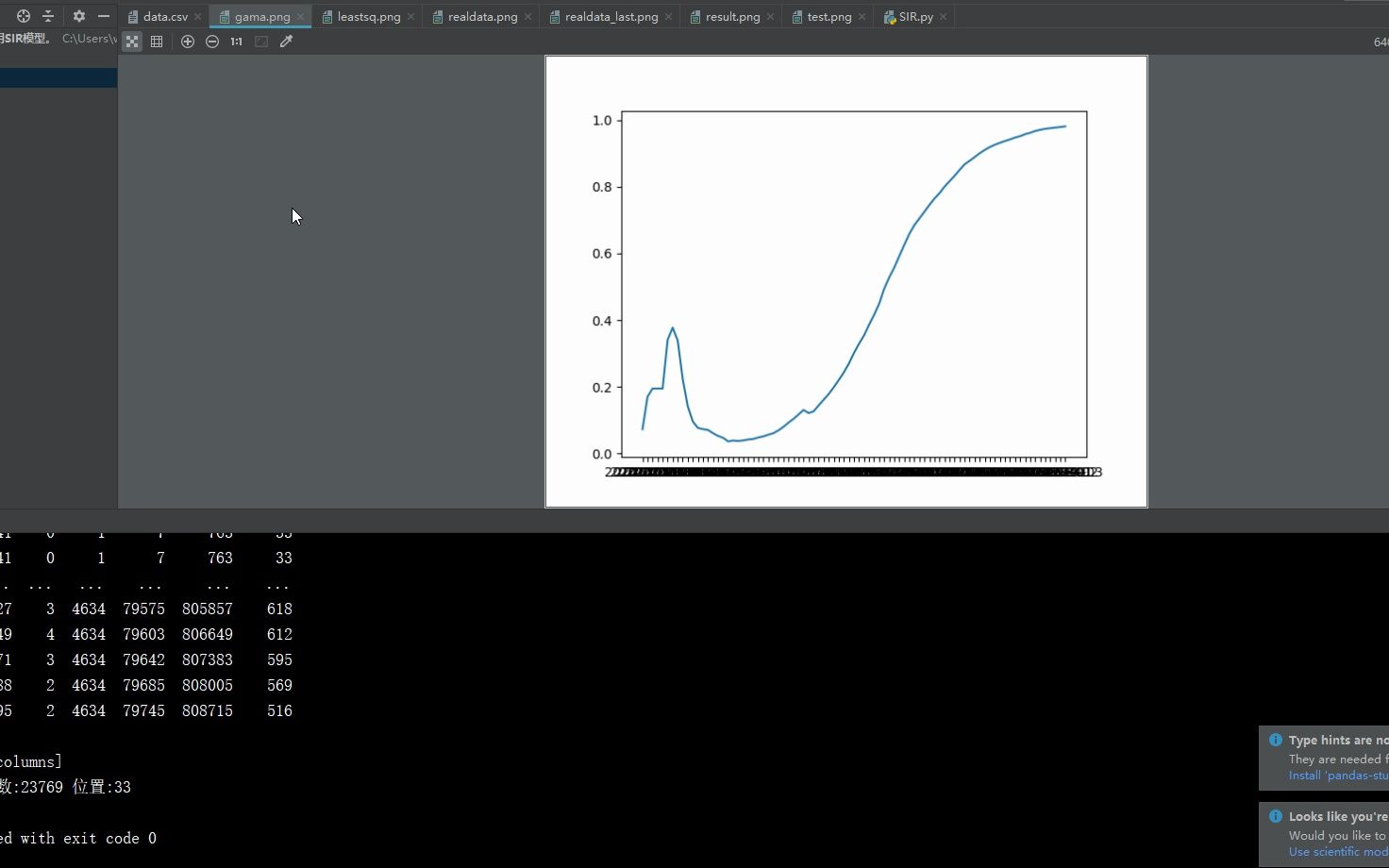
Task: Select the gama.png tab
Action: (262, 17)
